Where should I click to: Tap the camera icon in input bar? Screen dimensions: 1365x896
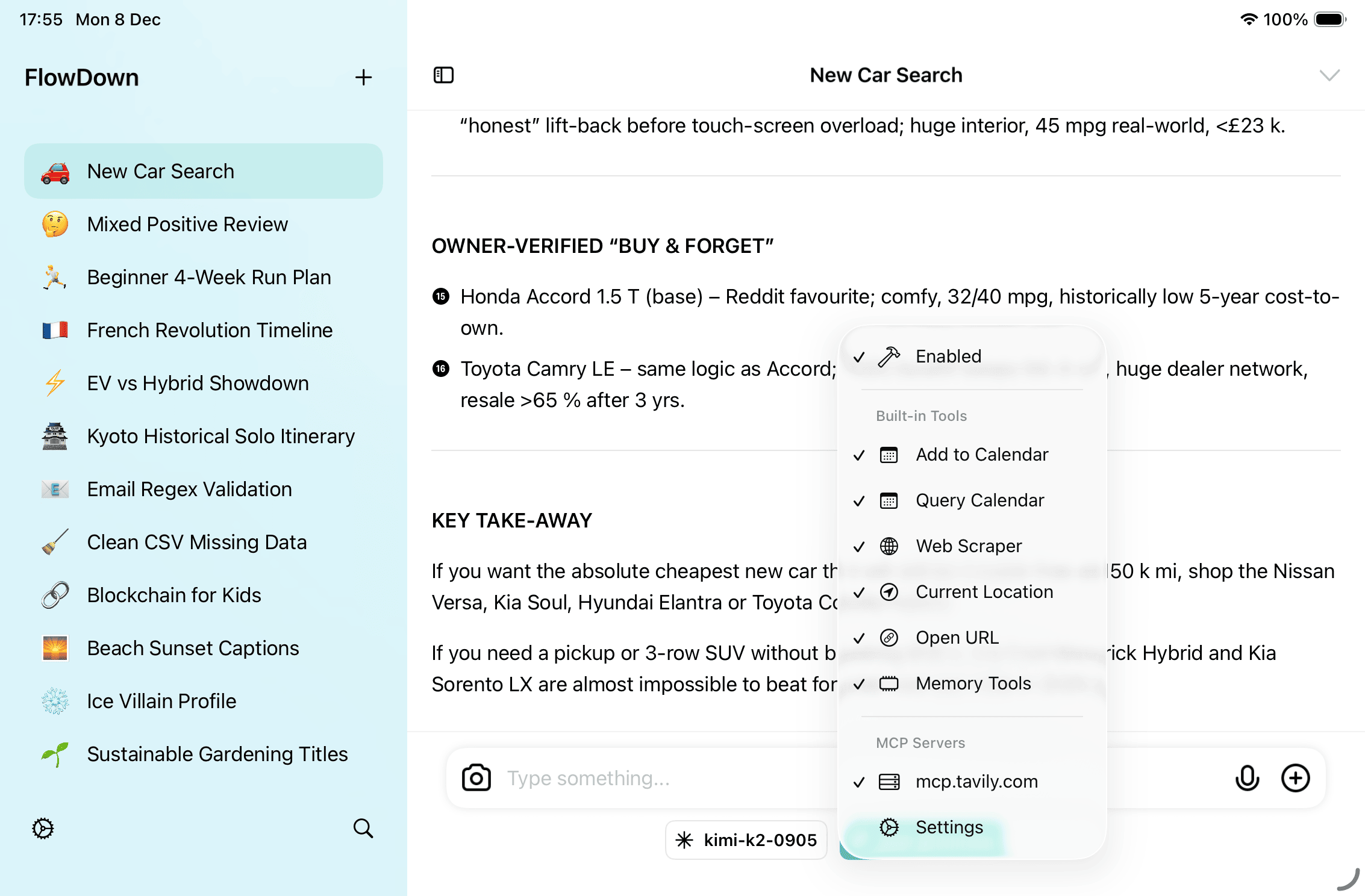476,778
